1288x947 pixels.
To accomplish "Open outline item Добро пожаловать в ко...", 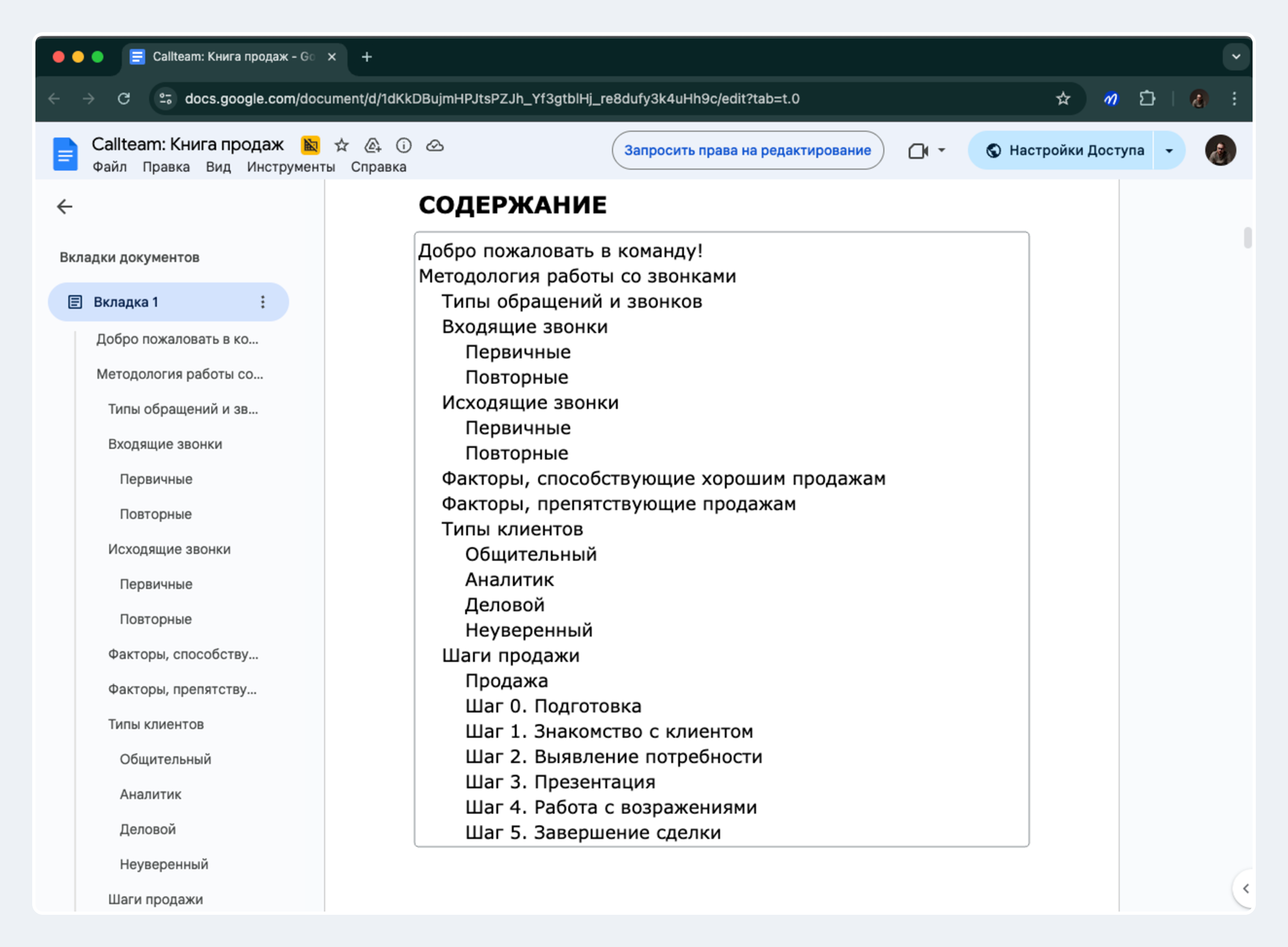I will click(x=177, y=339).
